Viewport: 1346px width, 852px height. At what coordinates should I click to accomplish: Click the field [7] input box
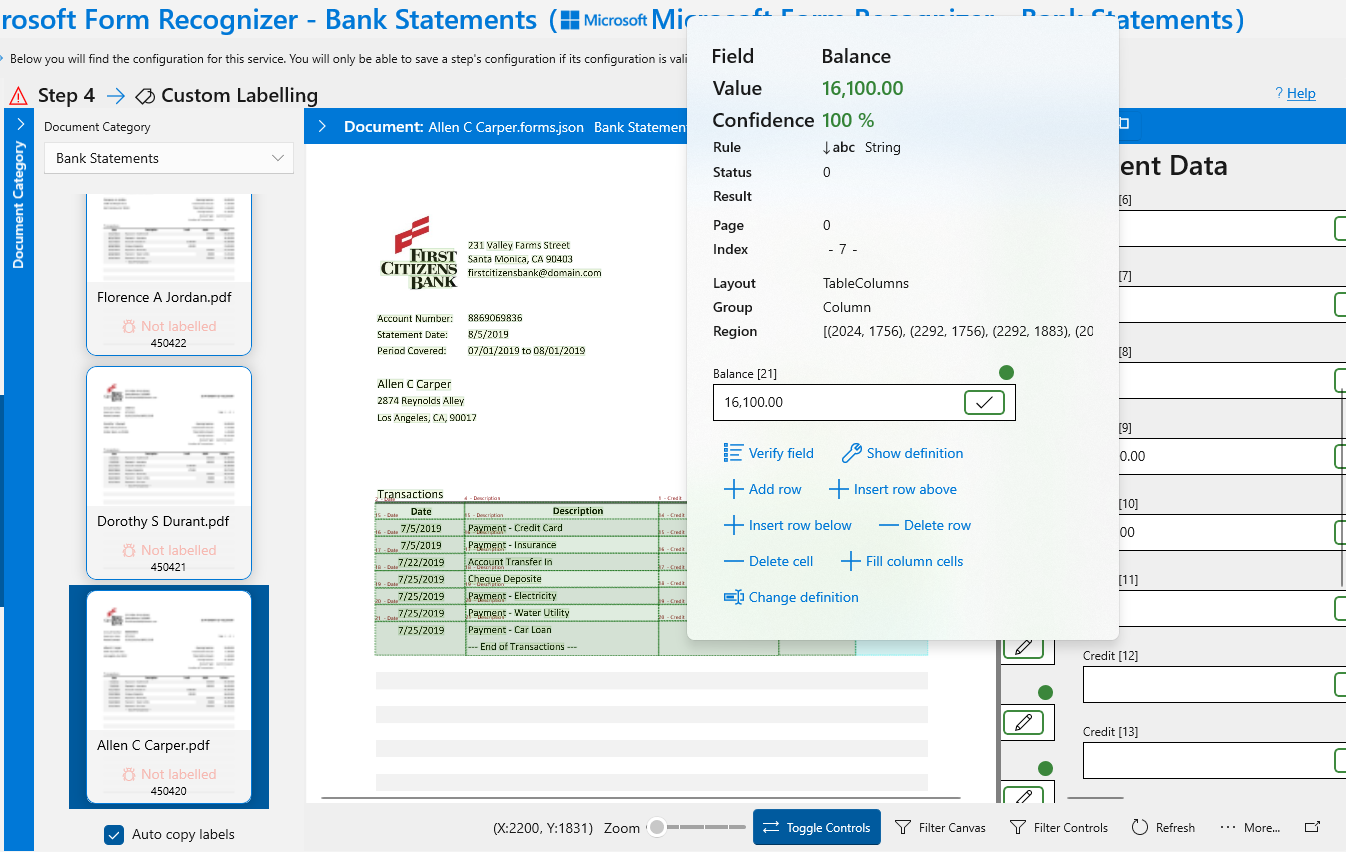pyautogui.click(x=1232, y=304)
